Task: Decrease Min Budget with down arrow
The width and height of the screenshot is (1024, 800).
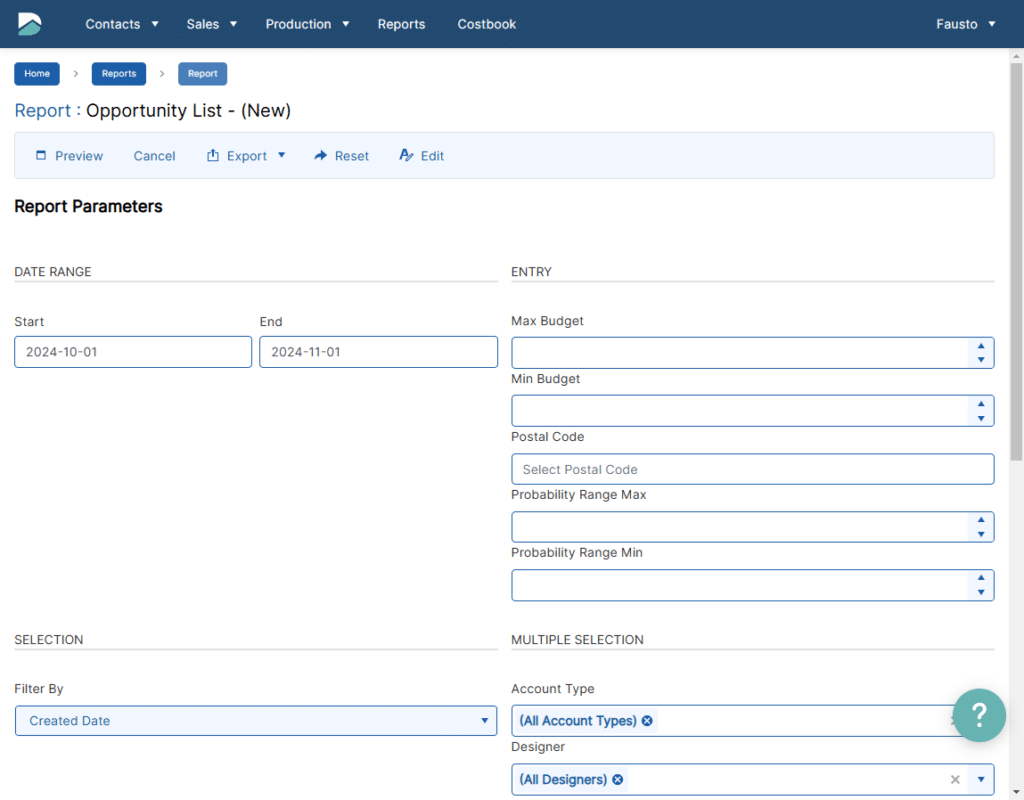Action: click(x=981, y=418)
